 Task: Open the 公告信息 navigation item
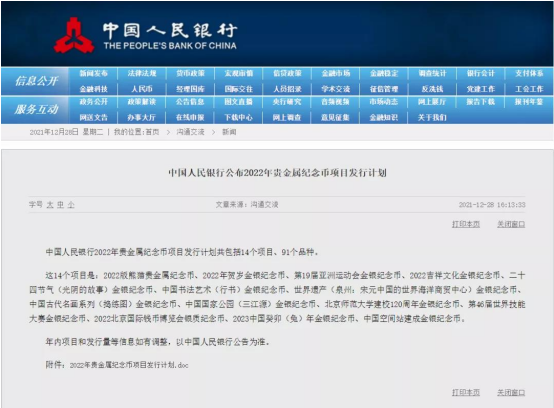click(190, 102)
